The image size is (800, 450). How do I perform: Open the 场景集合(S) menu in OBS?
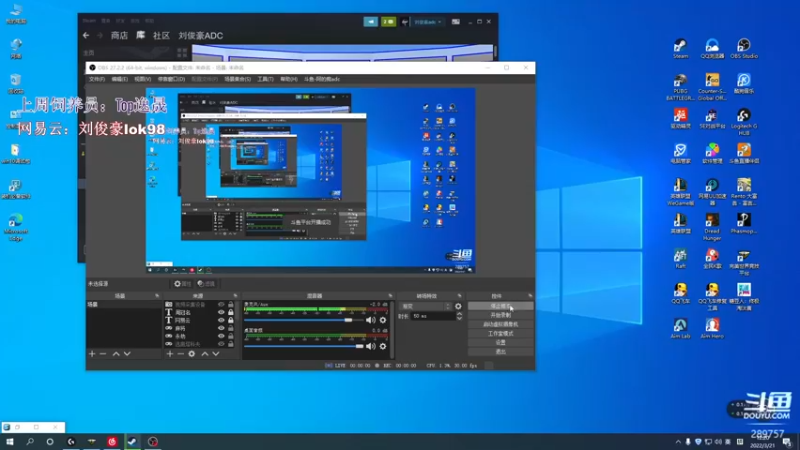237,79
